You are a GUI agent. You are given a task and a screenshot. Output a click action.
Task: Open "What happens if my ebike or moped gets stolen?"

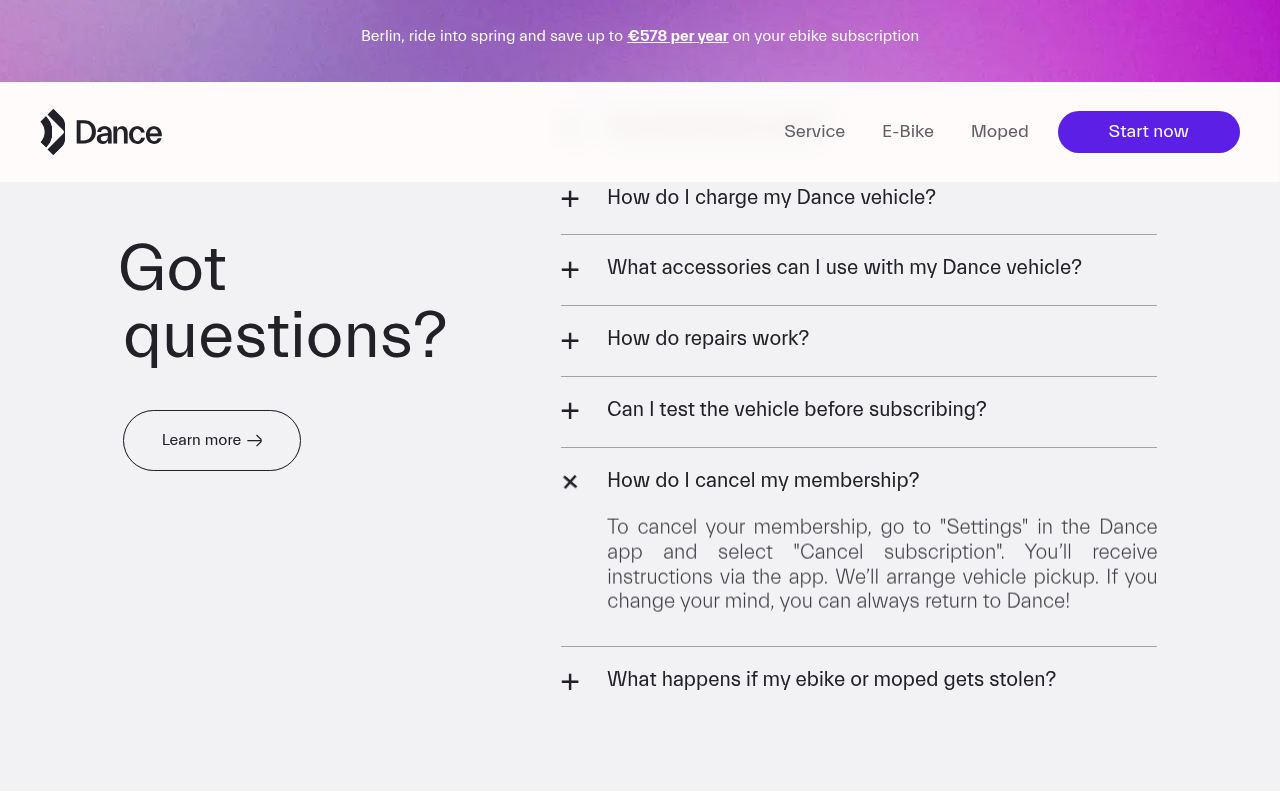coord(831,680)
